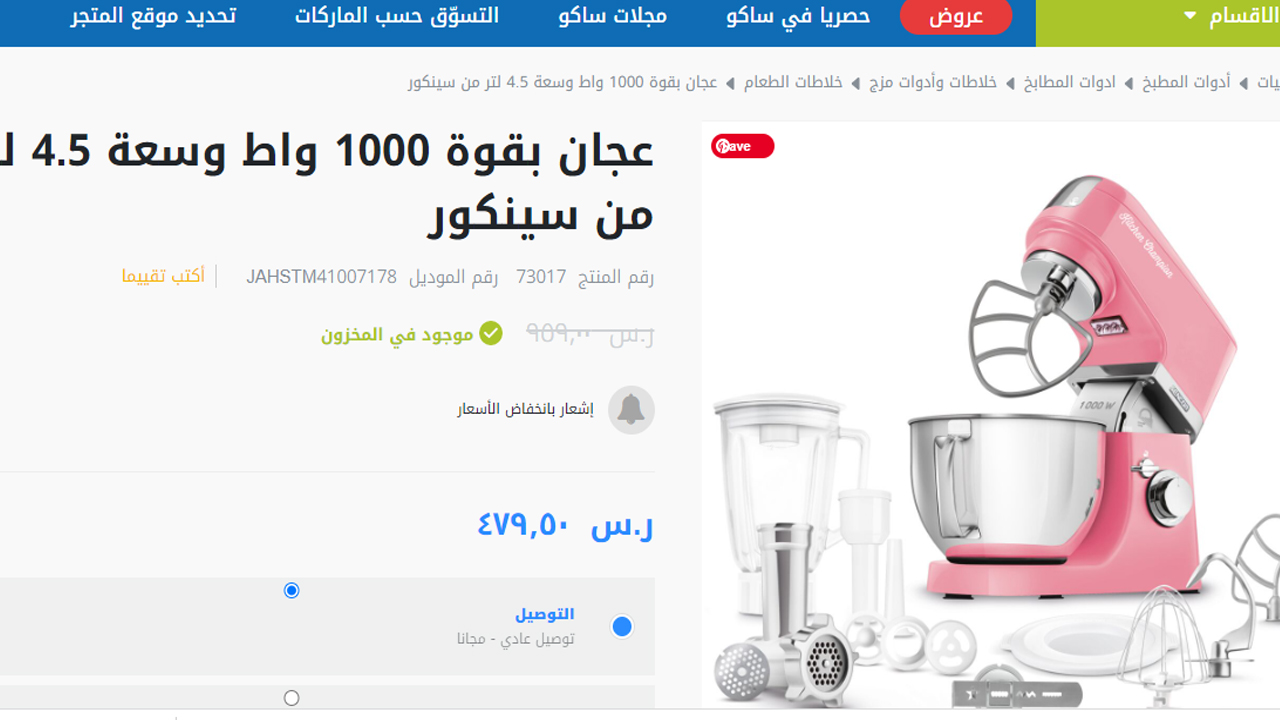Open حصريا في ساكو menu item
This screenshot has height=720, width=1280.
click(x=798, y=16)
